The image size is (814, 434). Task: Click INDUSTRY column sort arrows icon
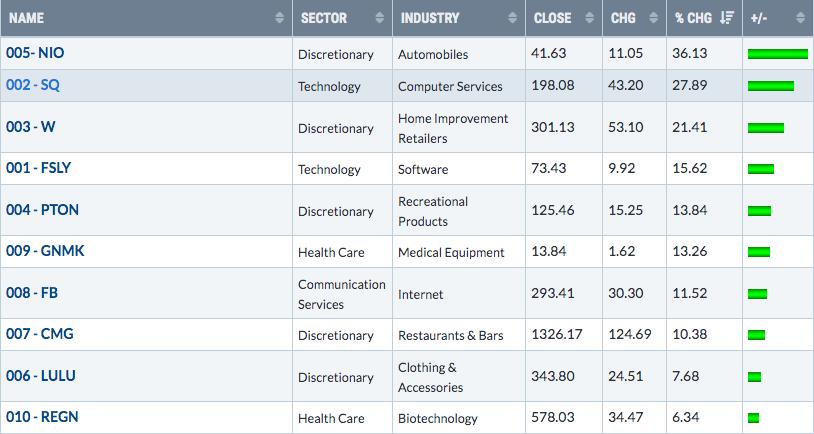click(511, 18)
